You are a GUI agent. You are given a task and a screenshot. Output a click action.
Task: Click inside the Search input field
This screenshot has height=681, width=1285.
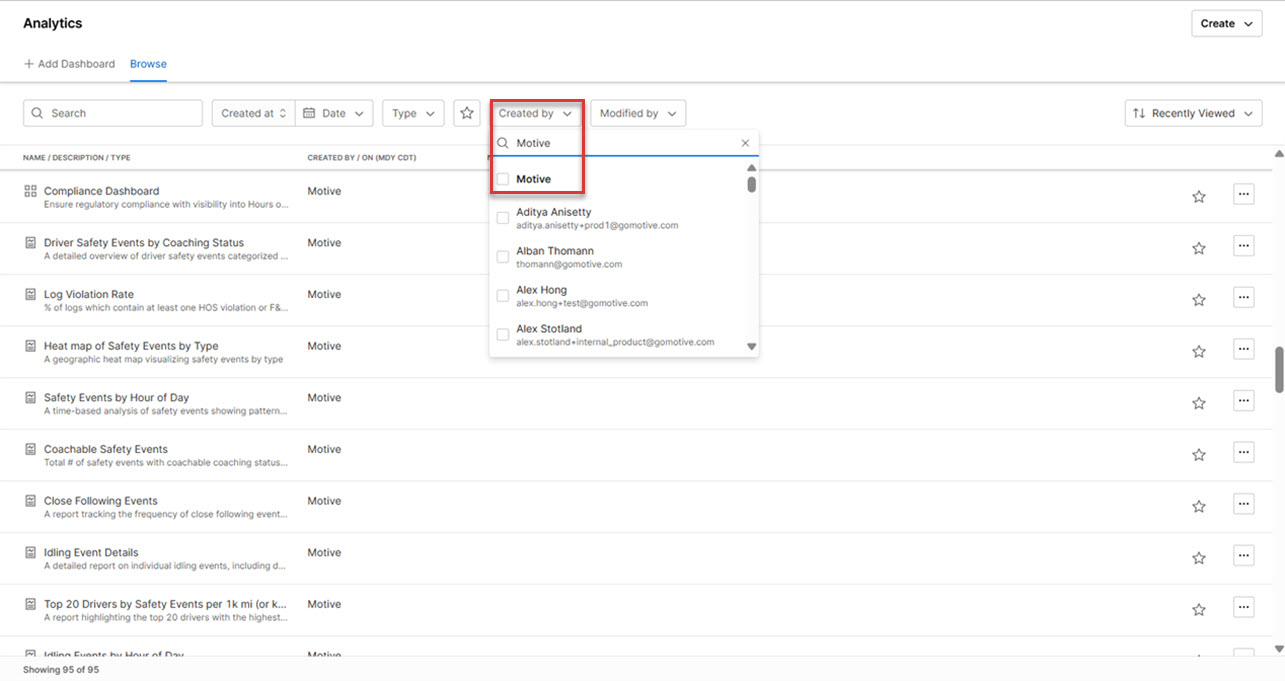(112, 113)
